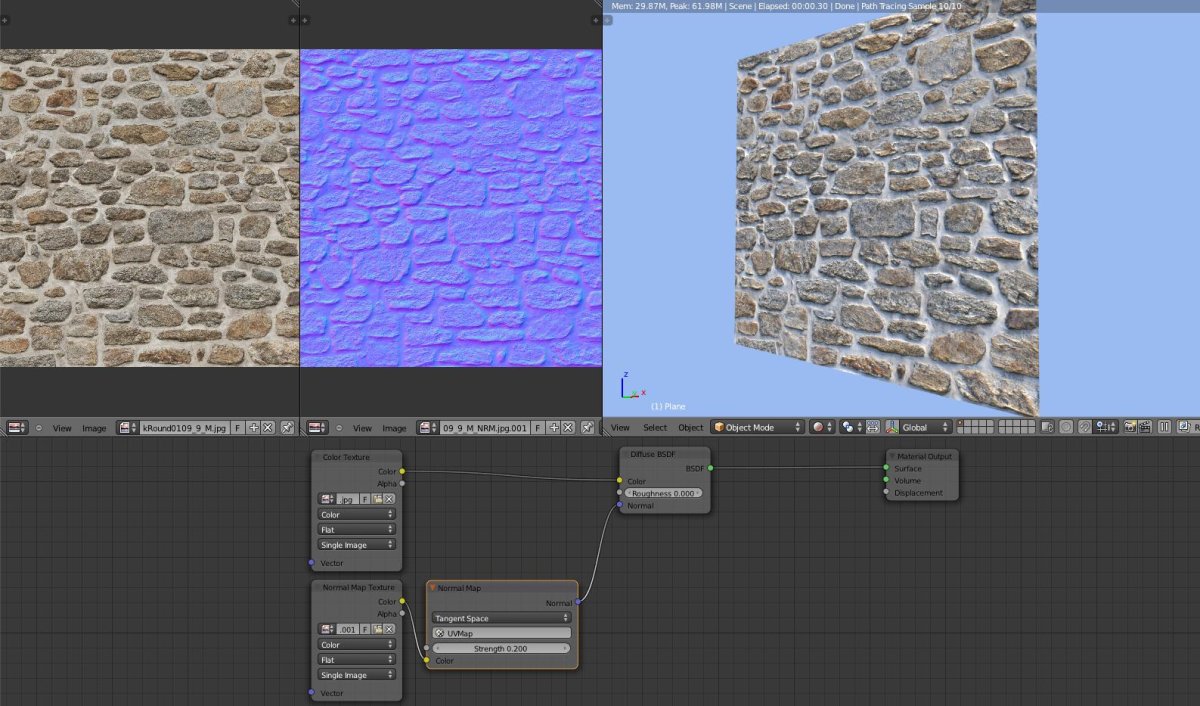Screen dimensions: 1200x706
Task: Click the Object menu in viewport header
Action: pos(691,427)
